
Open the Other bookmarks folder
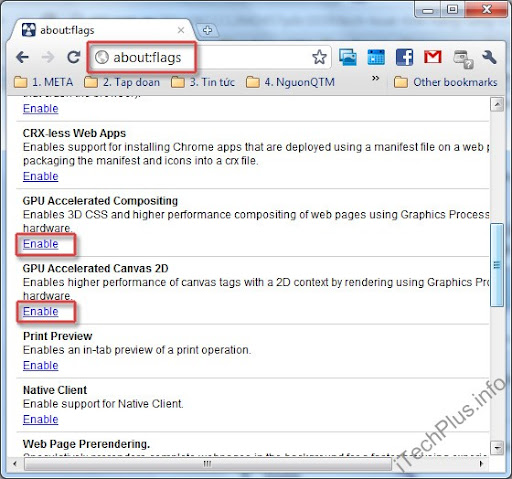(445, 82)
